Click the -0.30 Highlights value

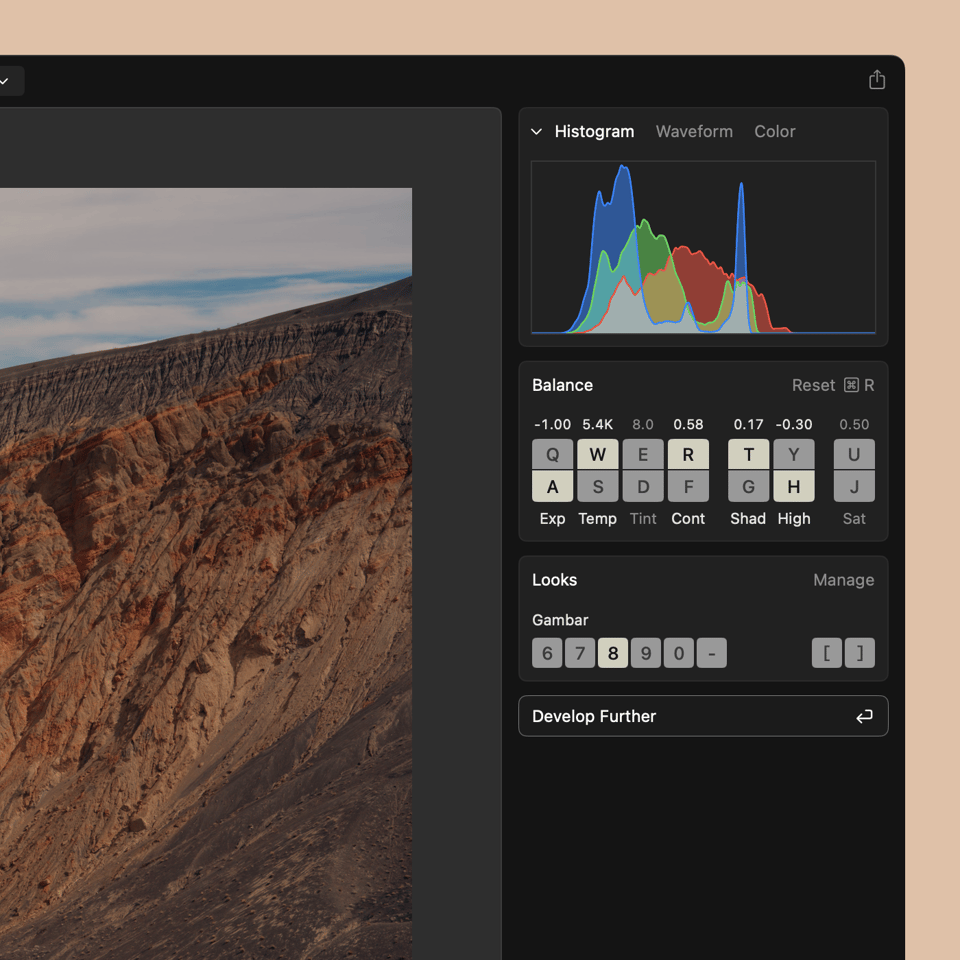click(x=793, y=424)
